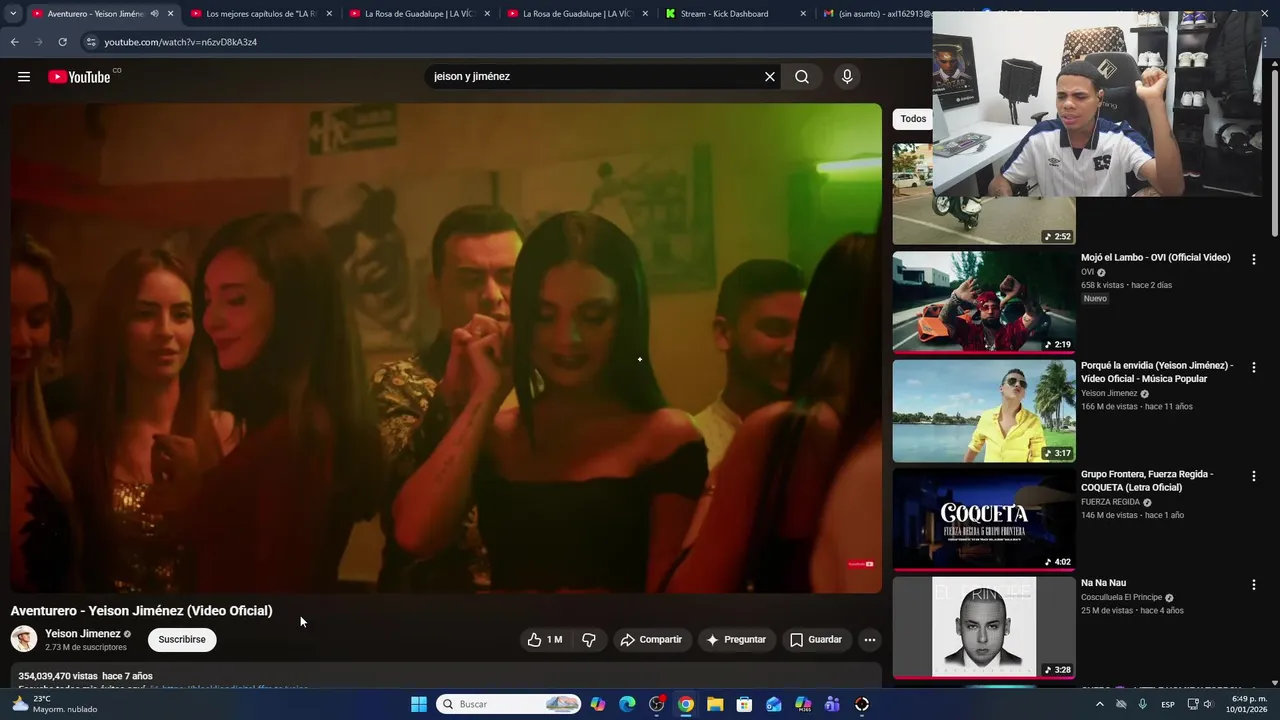Screen dimensions: 1280x720
Task: Reload the page in Chrome
Action: click(x=62, y=42)
